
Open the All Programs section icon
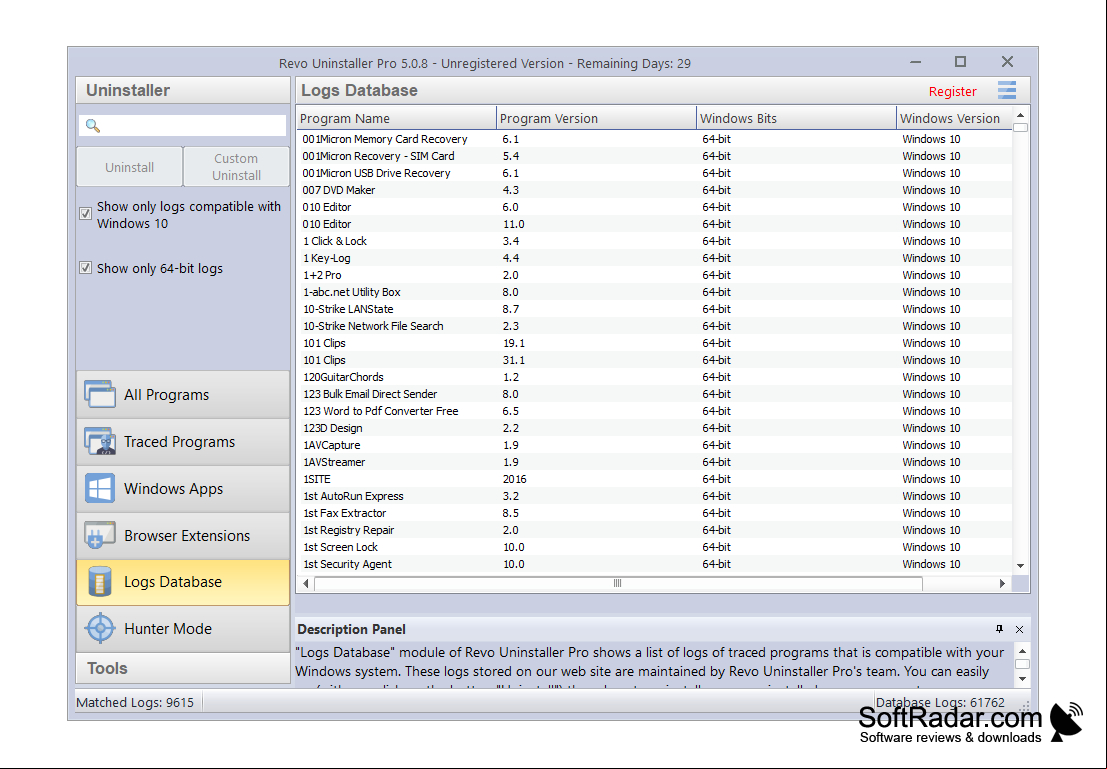(x=100, y=394)
